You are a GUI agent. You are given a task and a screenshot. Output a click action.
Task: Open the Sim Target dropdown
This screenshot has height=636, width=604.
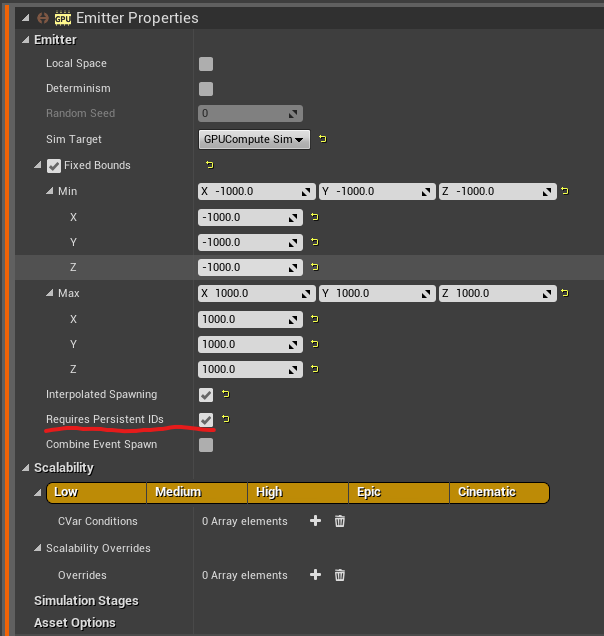pyautogui.click(x=254, y=139)
